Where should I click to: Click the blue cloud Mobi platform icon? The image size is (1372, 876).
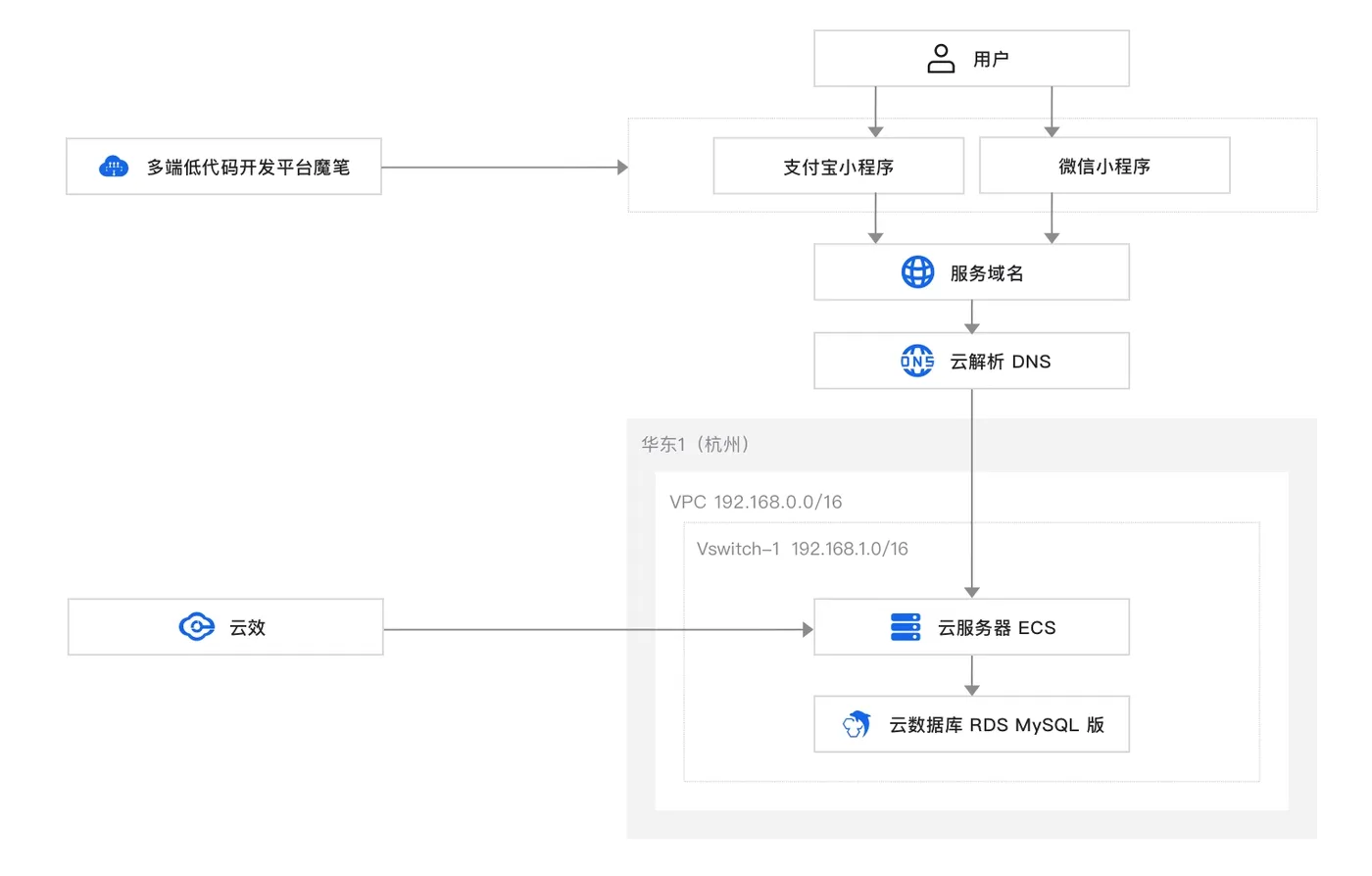114,167
